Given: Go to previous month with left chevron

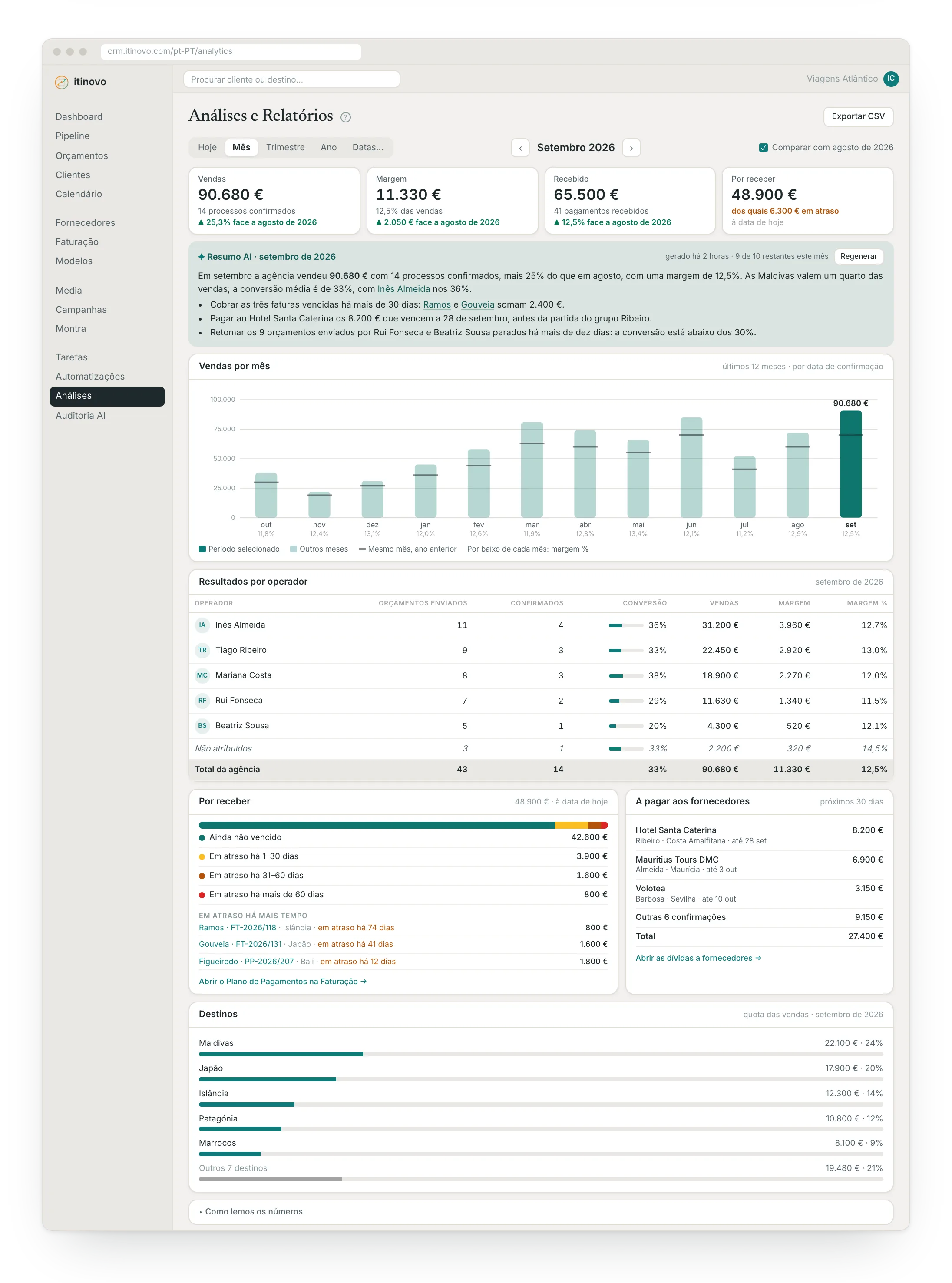Looking at the screenshot, I should [x=520, y=148].
